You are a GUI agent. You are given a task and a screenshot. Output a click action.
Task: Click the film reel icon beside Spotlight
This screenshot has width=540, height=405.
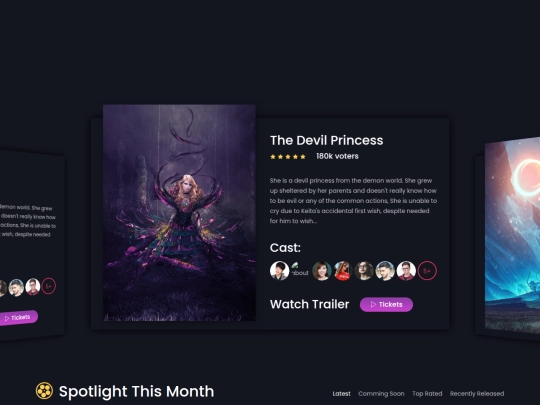pyautogui.click(x=44, y=391)
